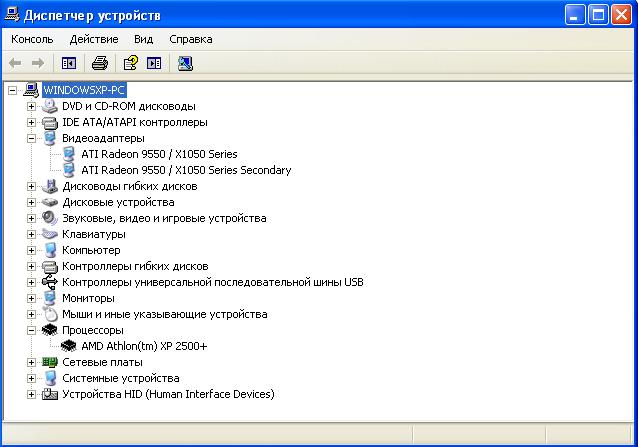Expand the Дисковые устройства node
This screenshot has height=447, width=638.
tap(31, 202)
